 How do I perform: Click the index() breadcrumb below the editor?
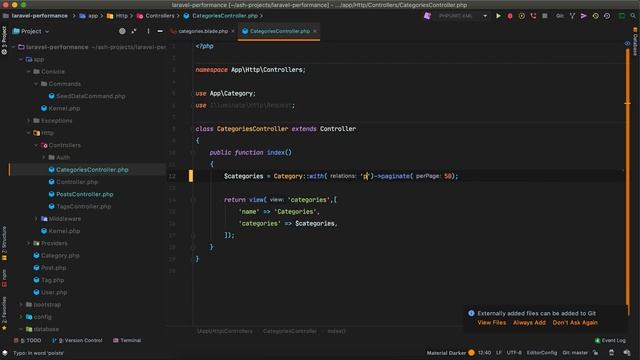point(336,331)
